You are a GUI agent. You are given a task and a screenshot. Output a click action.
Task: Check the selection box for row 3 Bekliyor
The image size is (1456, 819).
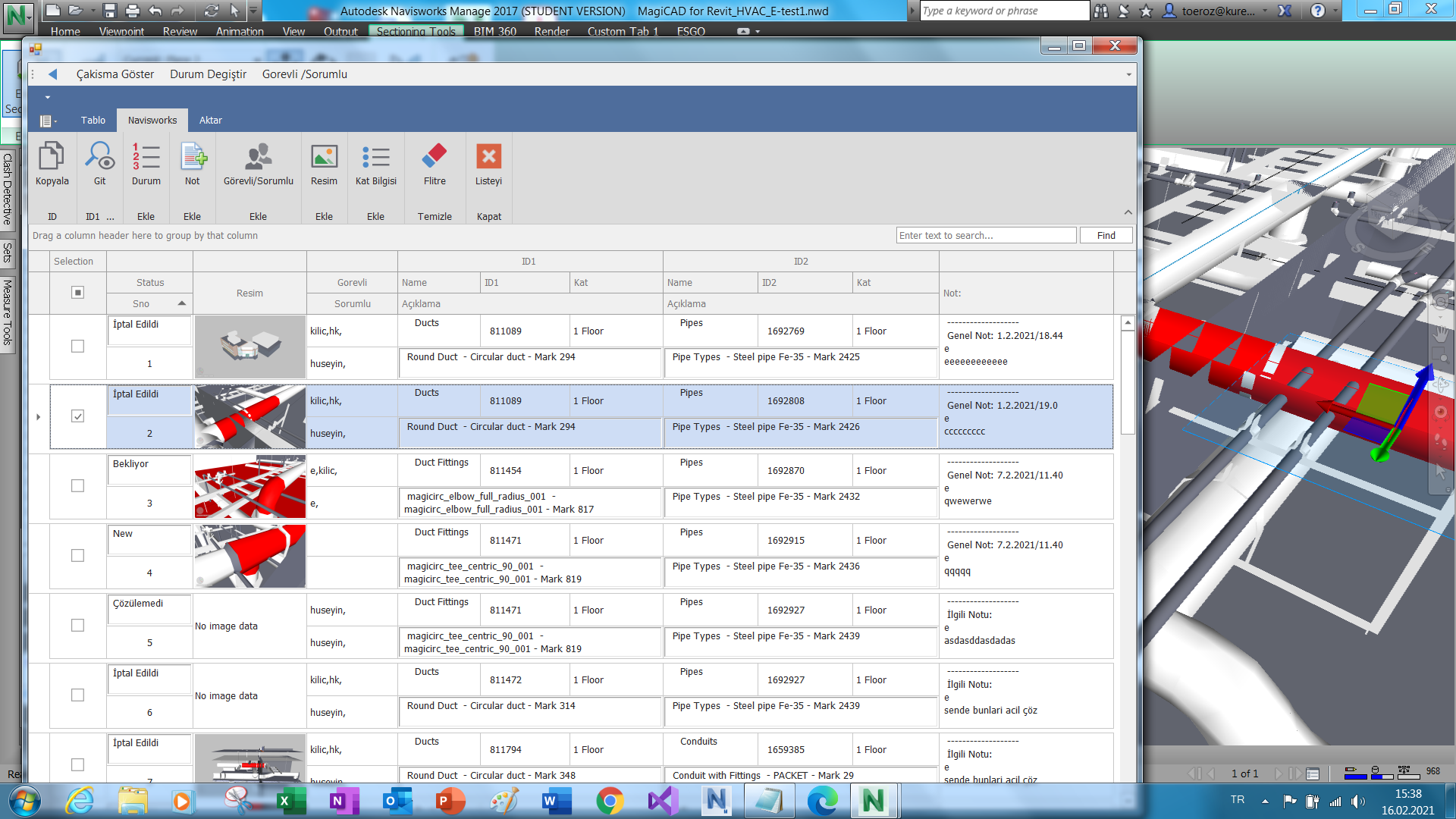tap(77, 485)
